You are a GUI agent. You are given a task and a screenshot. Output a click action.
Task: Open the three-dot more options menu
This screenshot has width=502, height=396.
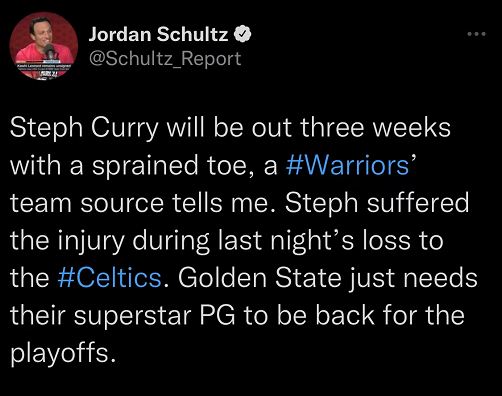tap(477, 34)
